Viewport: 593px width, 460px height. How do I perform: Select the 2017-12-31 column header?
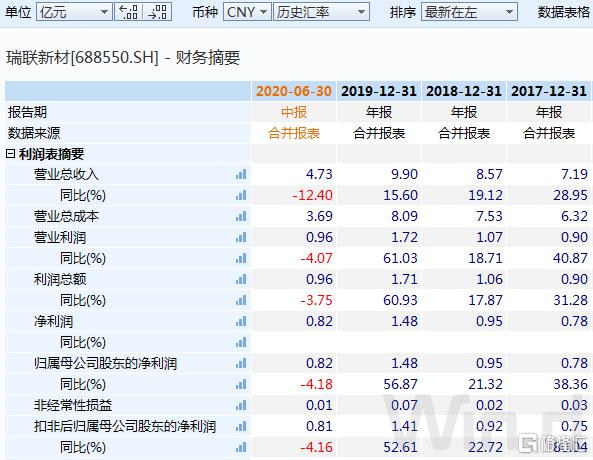click(x=549, y=91)
